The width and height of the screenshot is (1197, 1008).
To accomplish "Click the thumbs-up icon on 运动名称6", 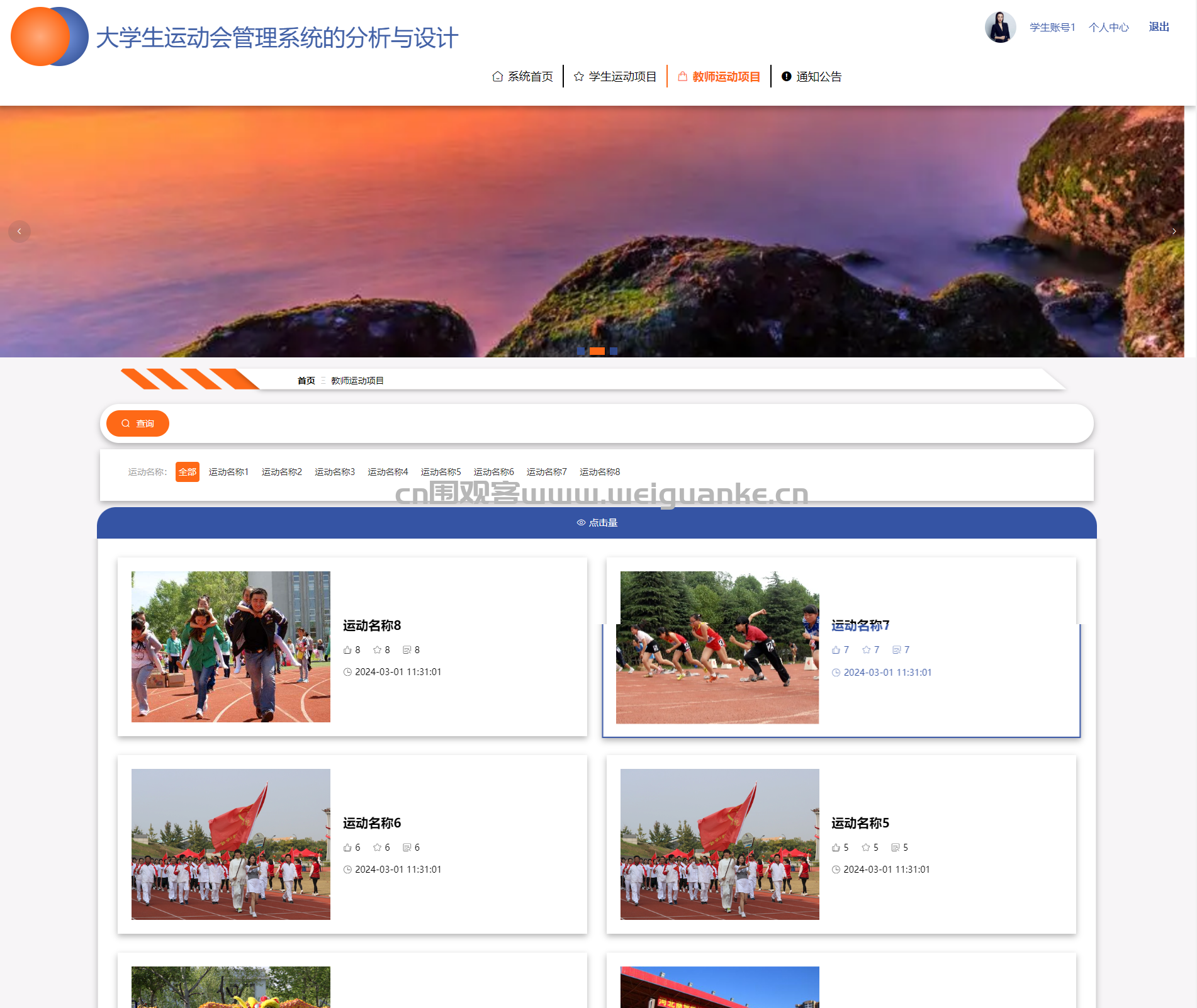I will [347, 848].
